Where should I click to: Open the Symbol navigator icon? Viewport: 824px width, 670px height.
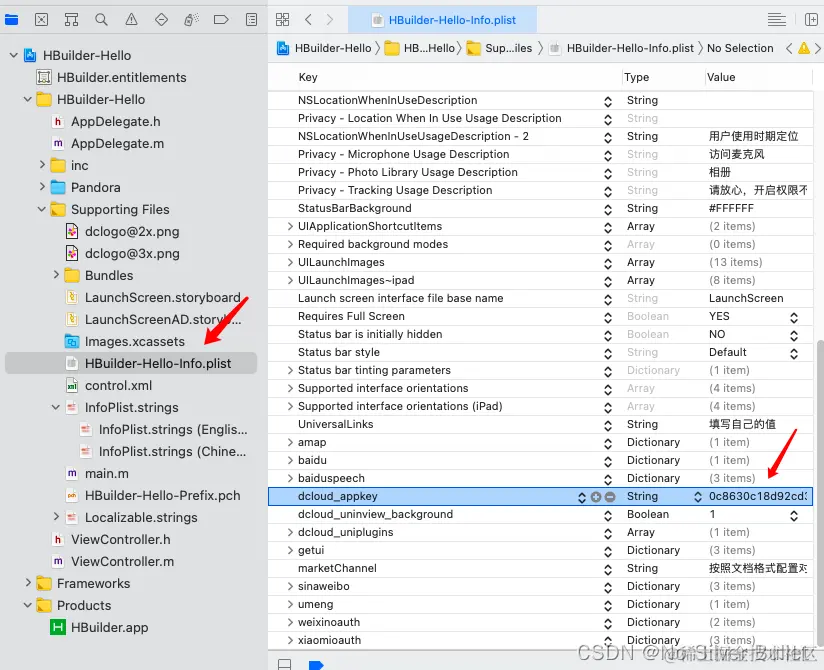point(71,20)
